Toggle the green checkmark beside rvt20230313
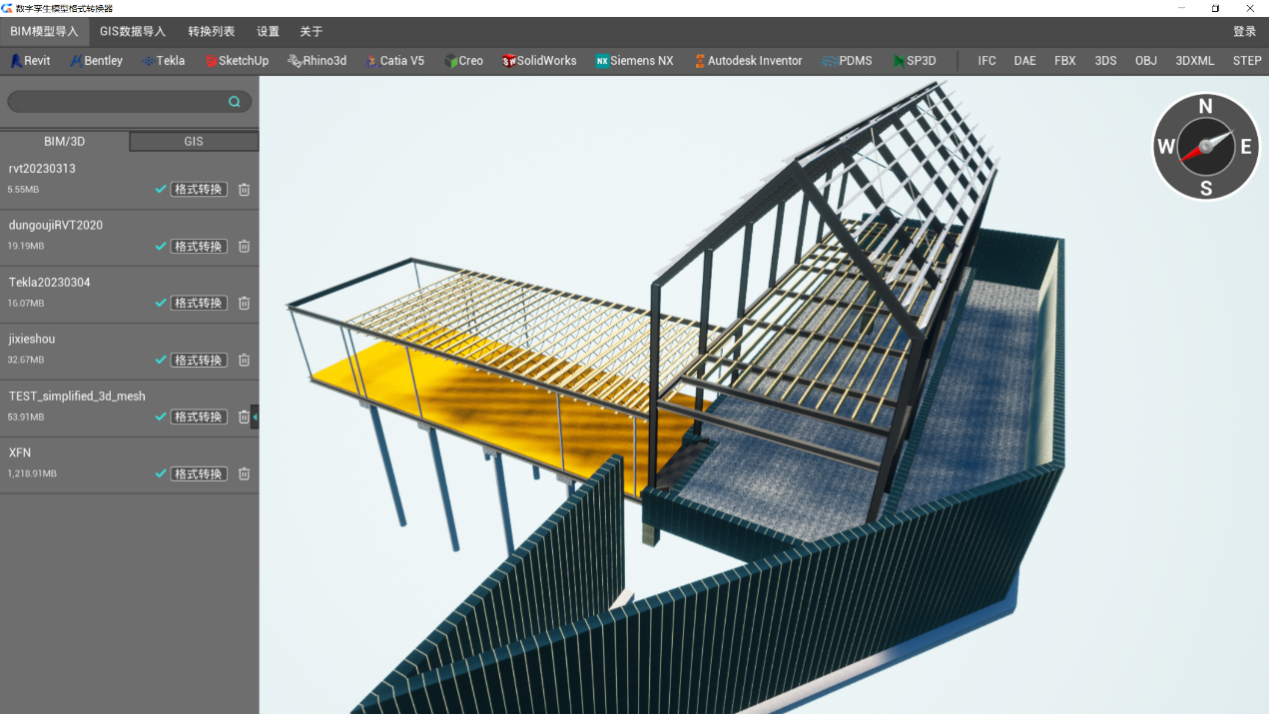The width and height of the screenshot is (1269, 714). pos(160,189)
